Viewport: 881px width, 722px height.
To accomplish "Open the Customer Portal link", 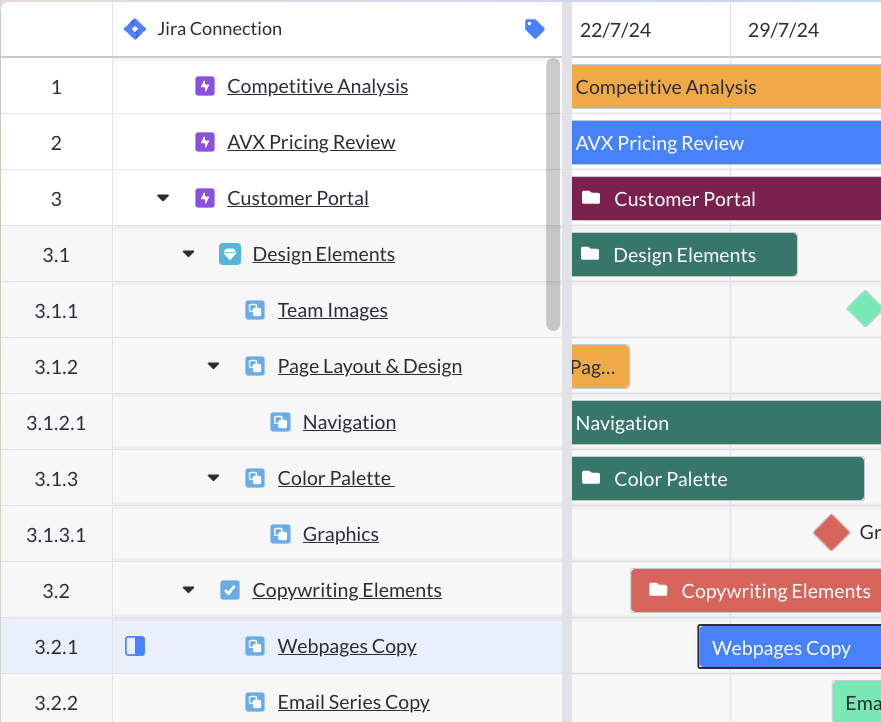I will point(298,198).
